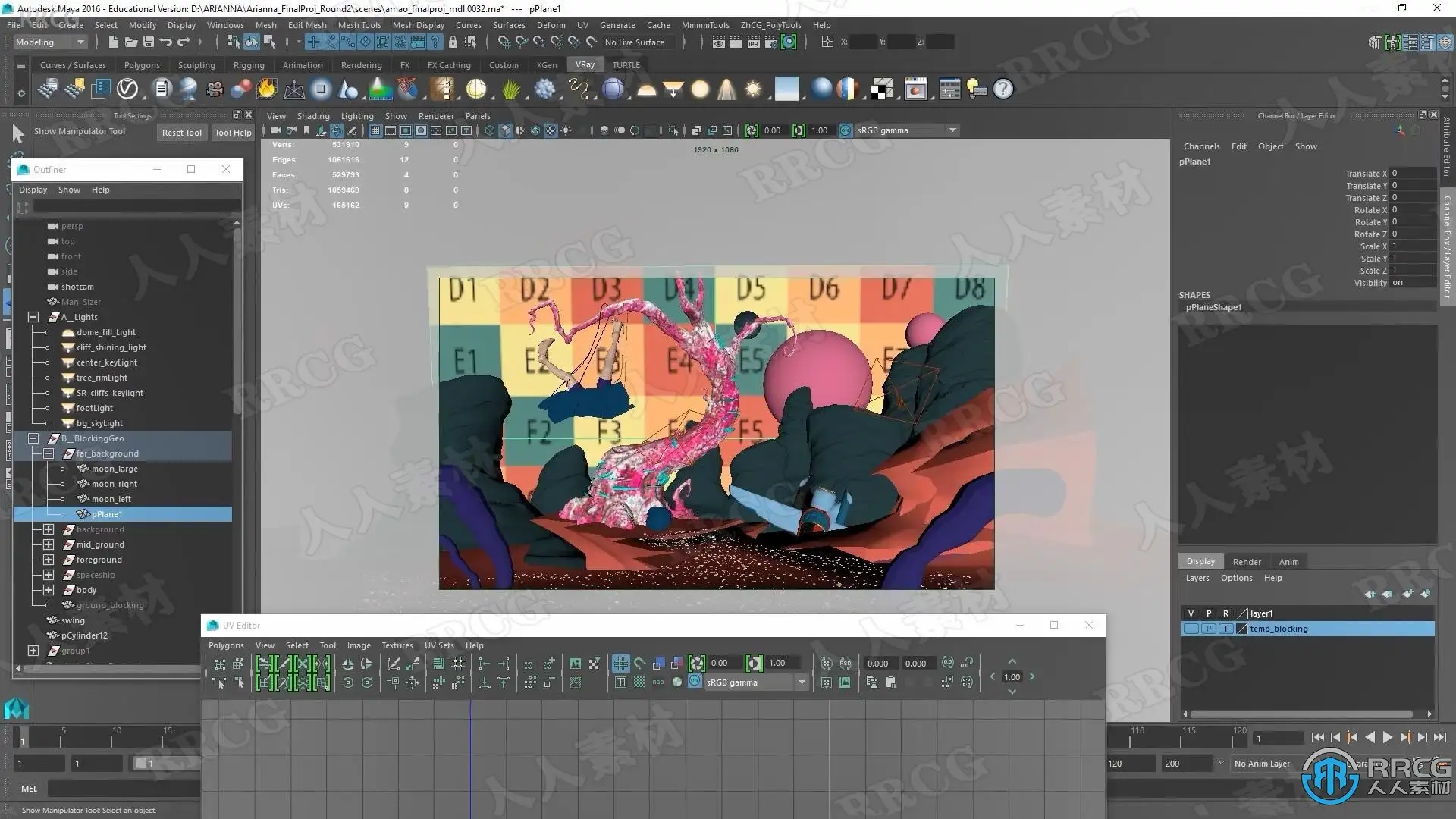Click the V-Ray fire volume shelf icon
The height and width of the screenshot is (819, 1456).
267,89
